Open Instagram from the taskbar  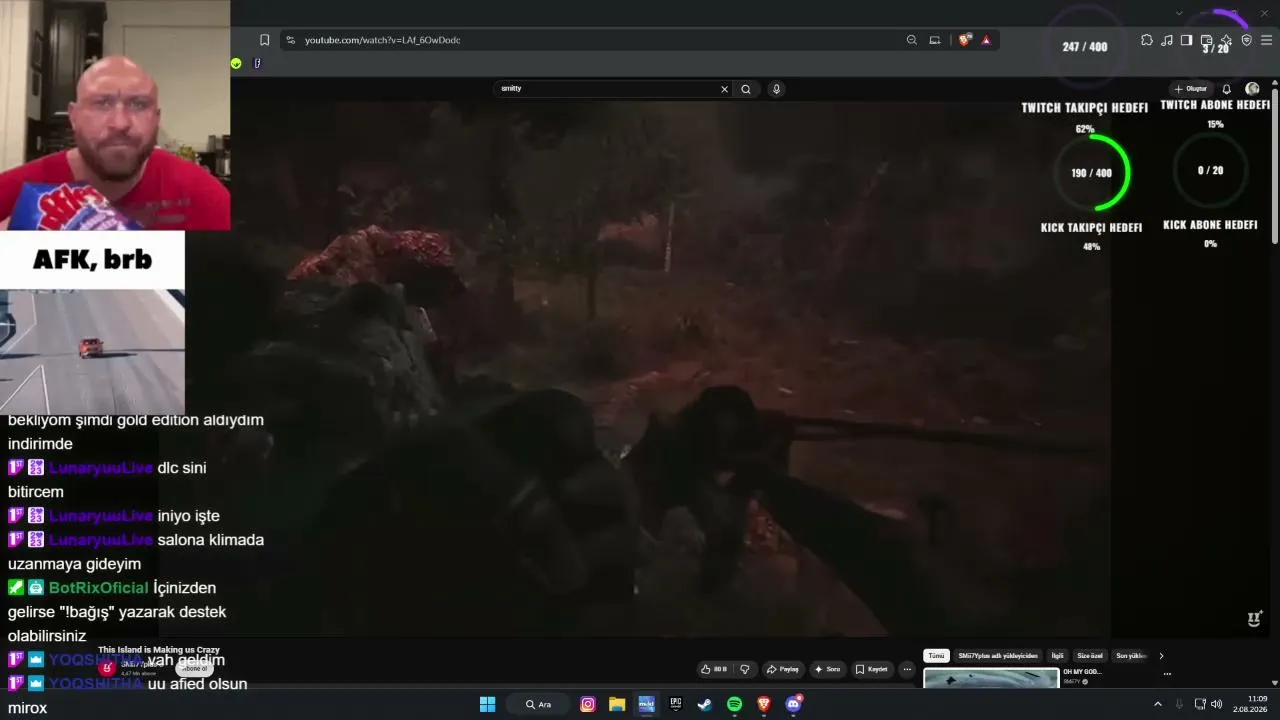588,704
